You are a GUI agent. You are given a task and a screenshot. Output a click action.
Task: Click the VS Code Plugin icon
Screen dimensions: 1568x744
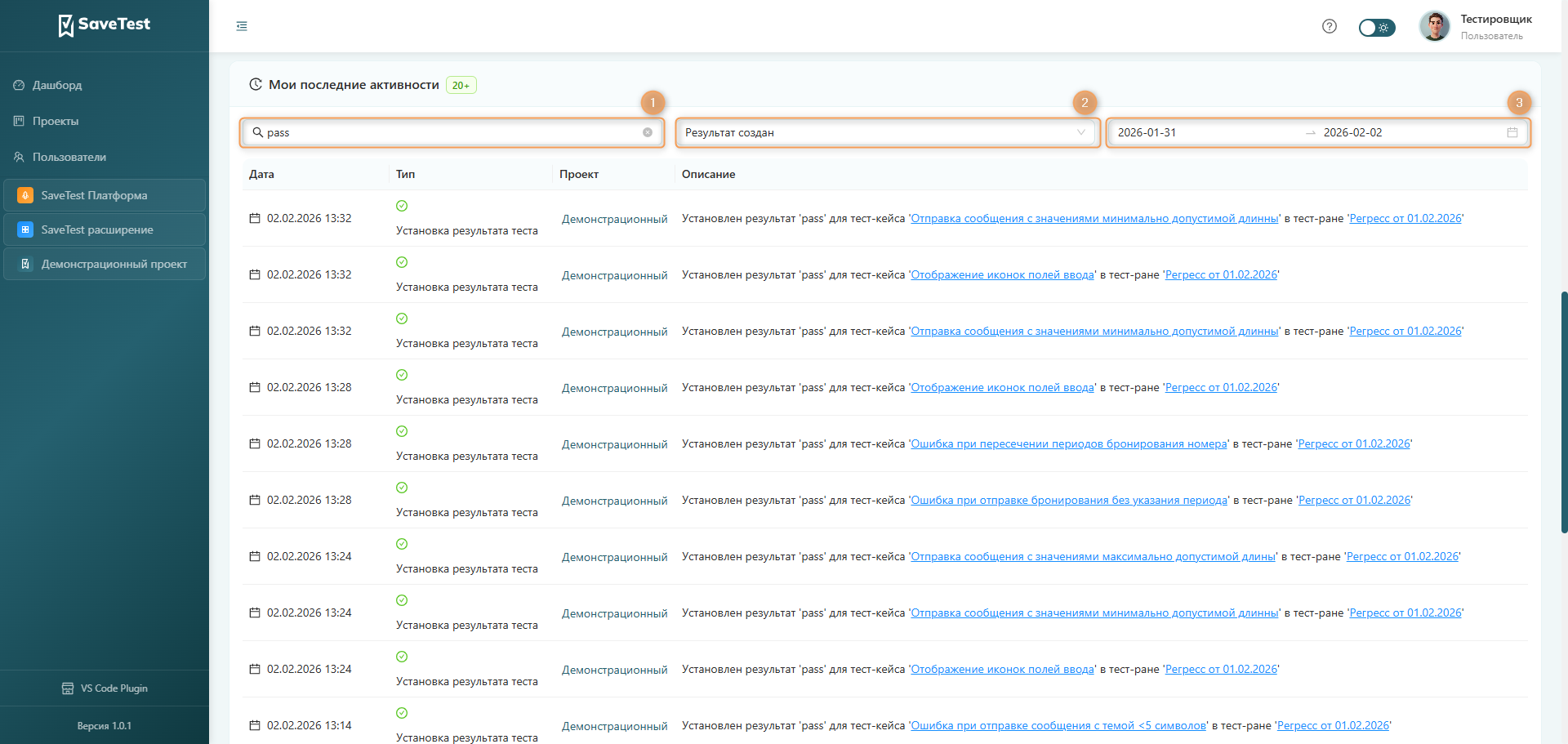[68, 688]
